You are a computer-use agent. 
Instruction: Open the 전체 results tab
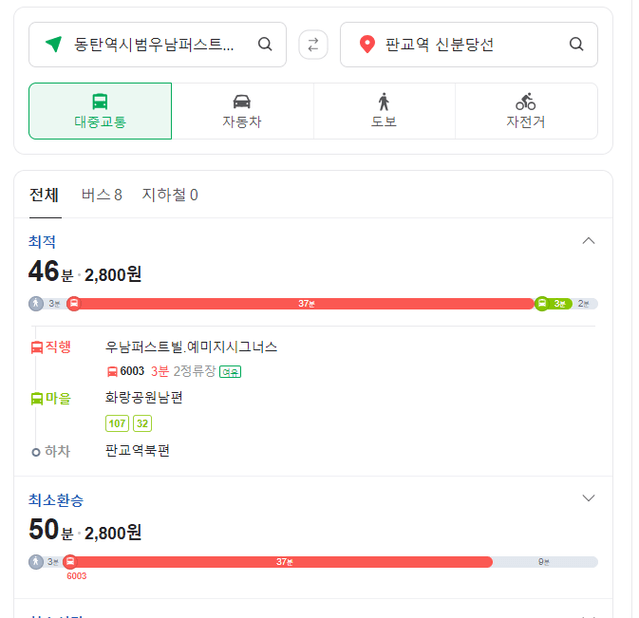44,195
